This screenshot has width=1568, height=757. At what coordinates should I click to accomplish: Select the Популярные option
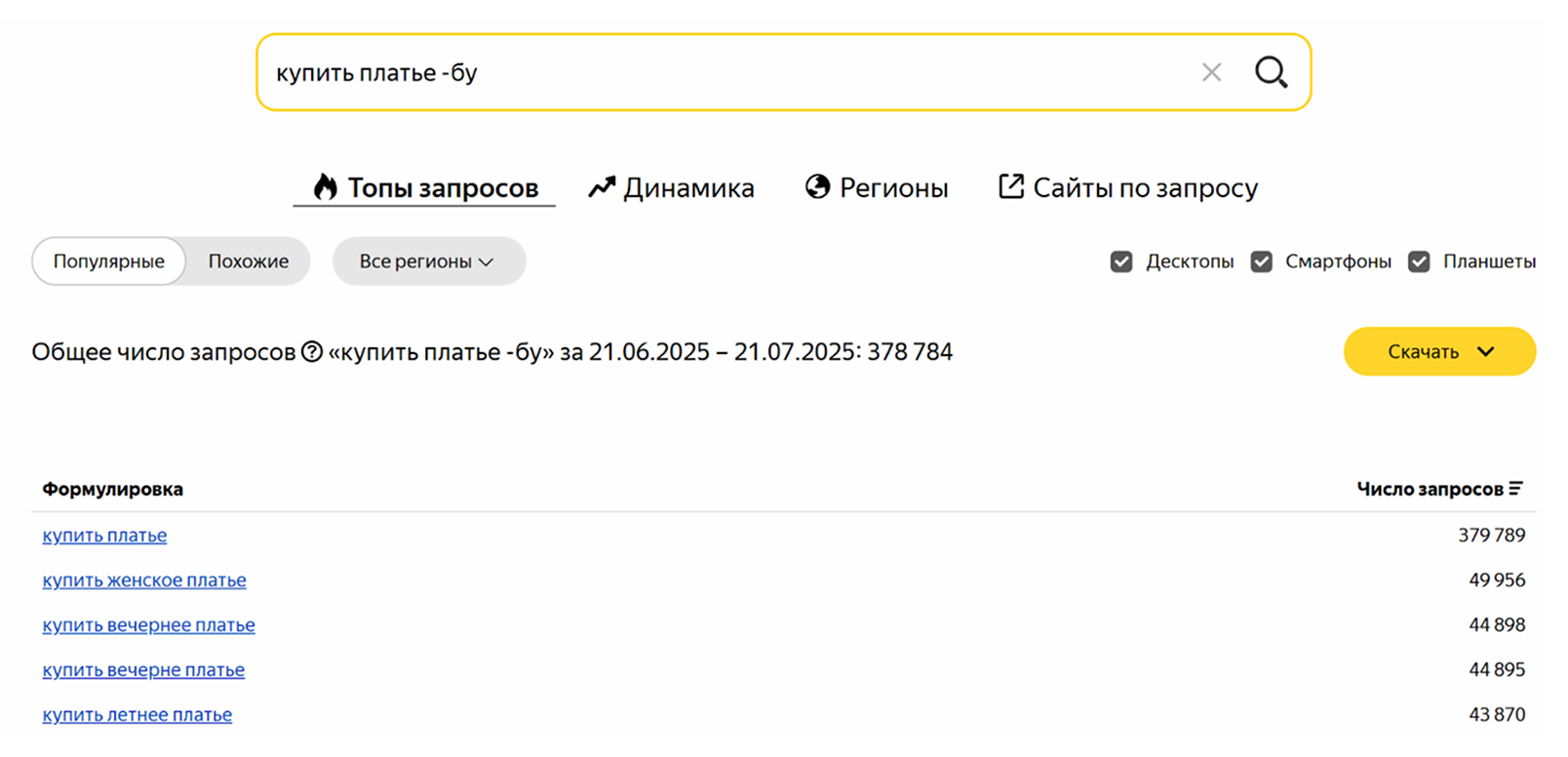[x=108, y=261]
